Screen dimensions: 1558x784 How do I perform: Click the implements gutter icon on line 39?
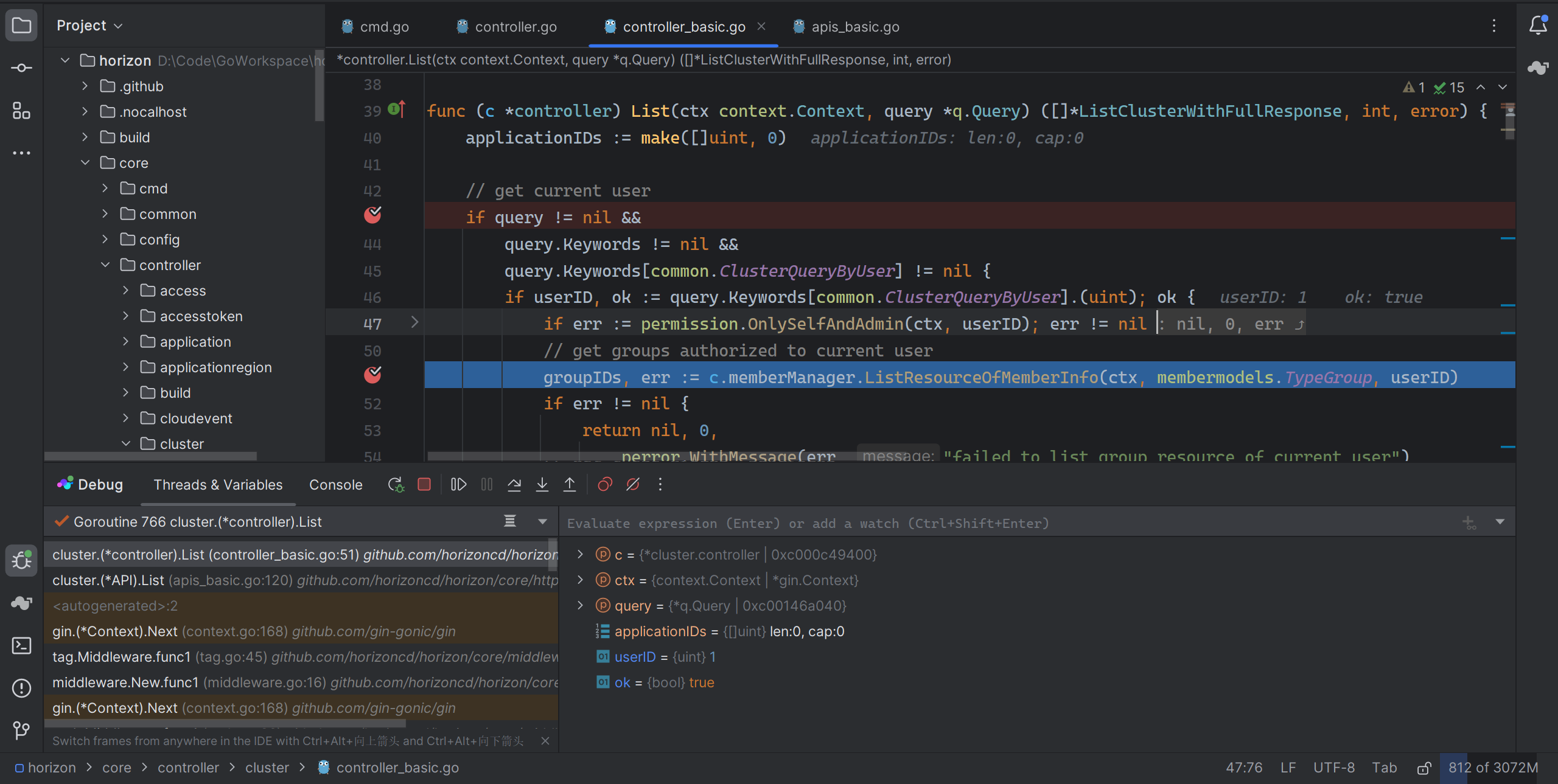(397, 109)
